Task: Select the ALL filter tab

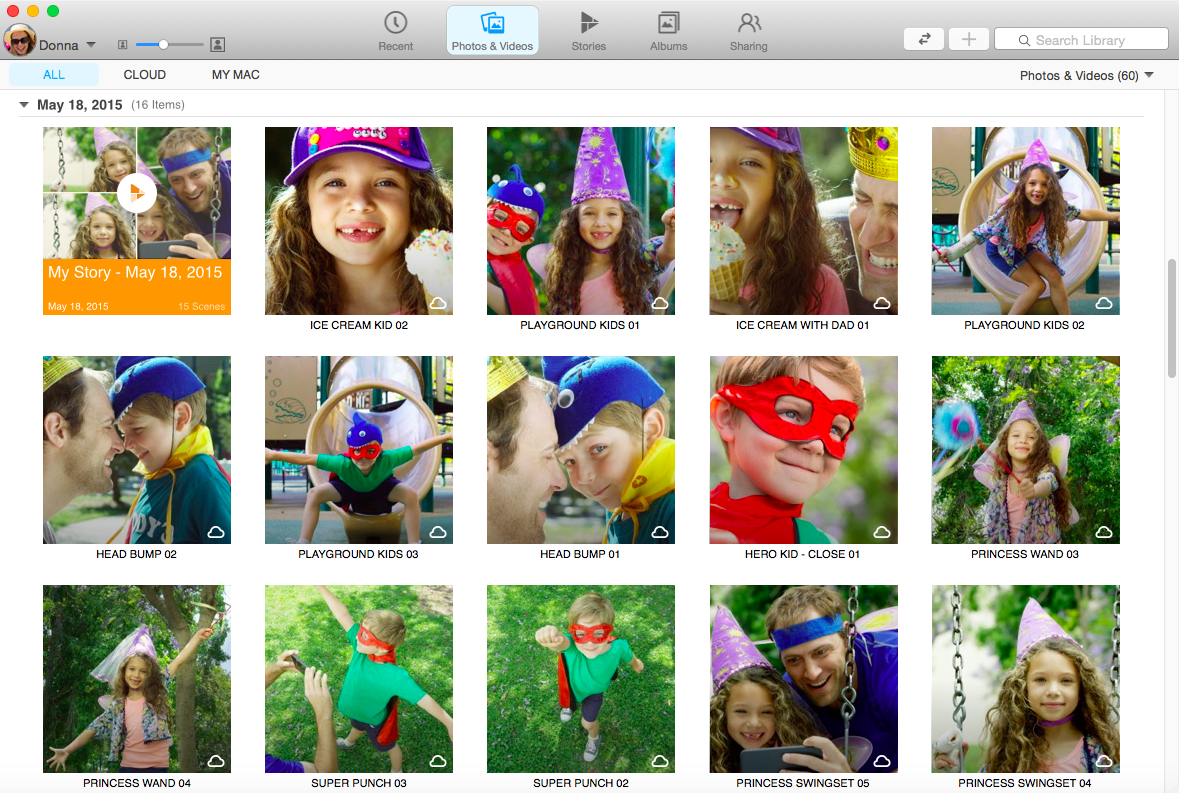Action: click(54, 75)
